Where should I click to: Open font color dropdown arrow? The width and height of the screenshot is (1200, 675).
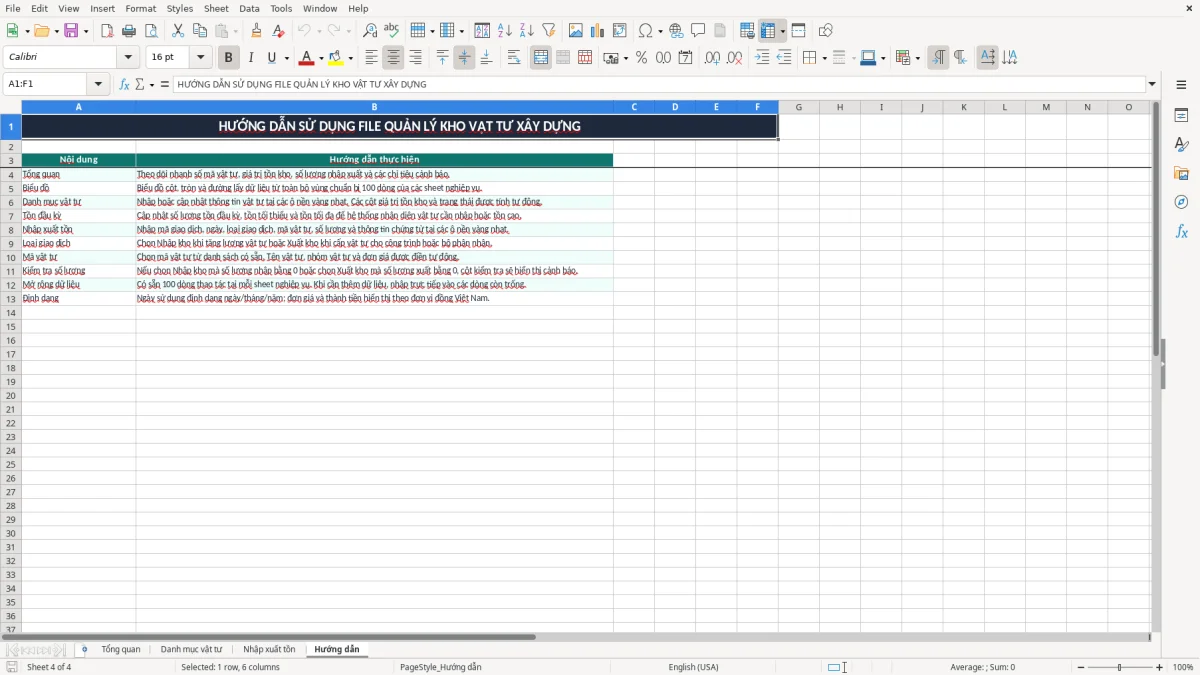[321, 58]
